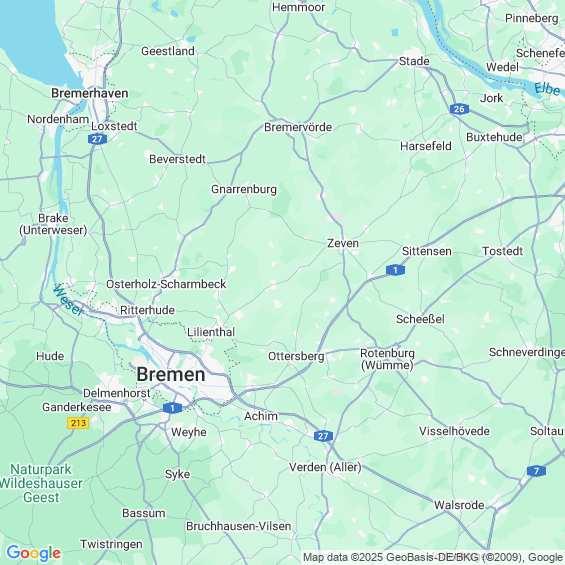This screenshot has width=565, height=565.
Task: Click the A1 highway shield near Sittensen
Action: coord(395,270)
